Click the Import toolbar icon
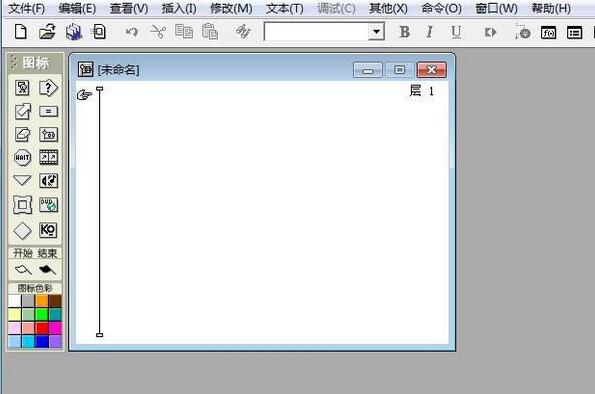Screen dimensions: 595x394 pyautogui.click(x=99, y=32)
